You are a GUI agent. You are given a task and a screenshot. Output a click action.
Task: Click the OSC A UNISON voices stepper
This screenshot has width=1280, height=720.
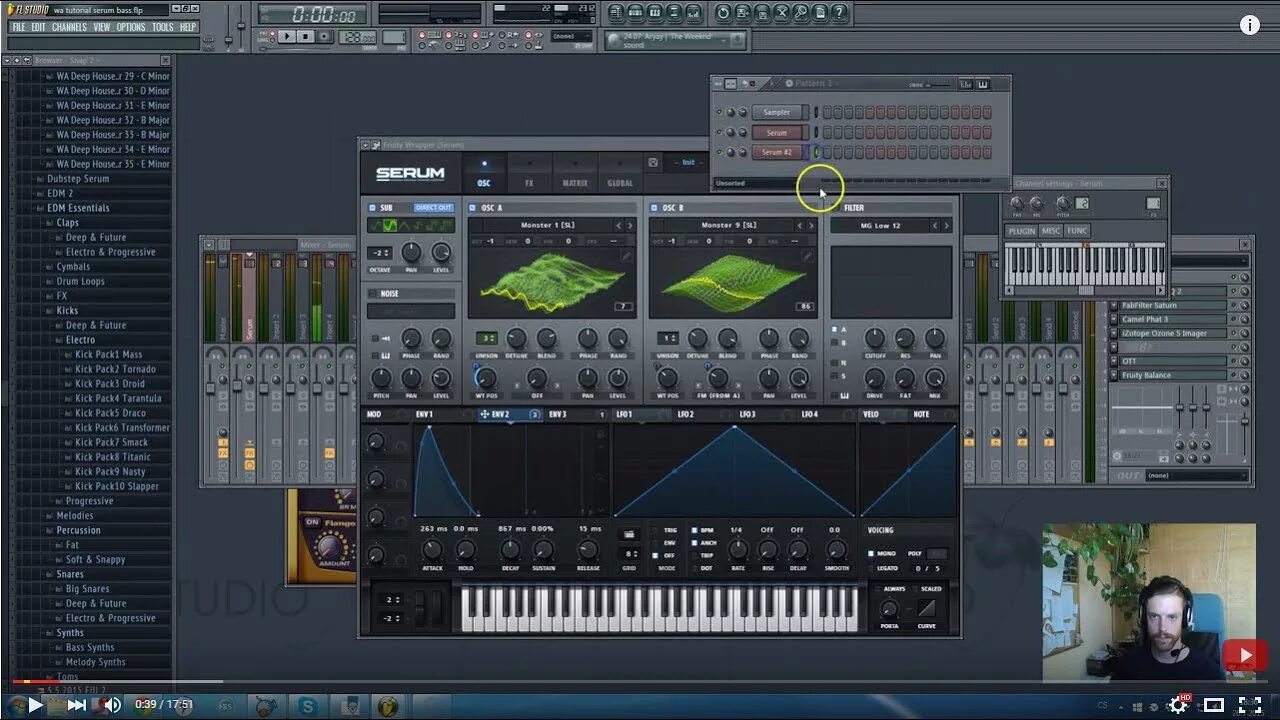tap(487, 338)
